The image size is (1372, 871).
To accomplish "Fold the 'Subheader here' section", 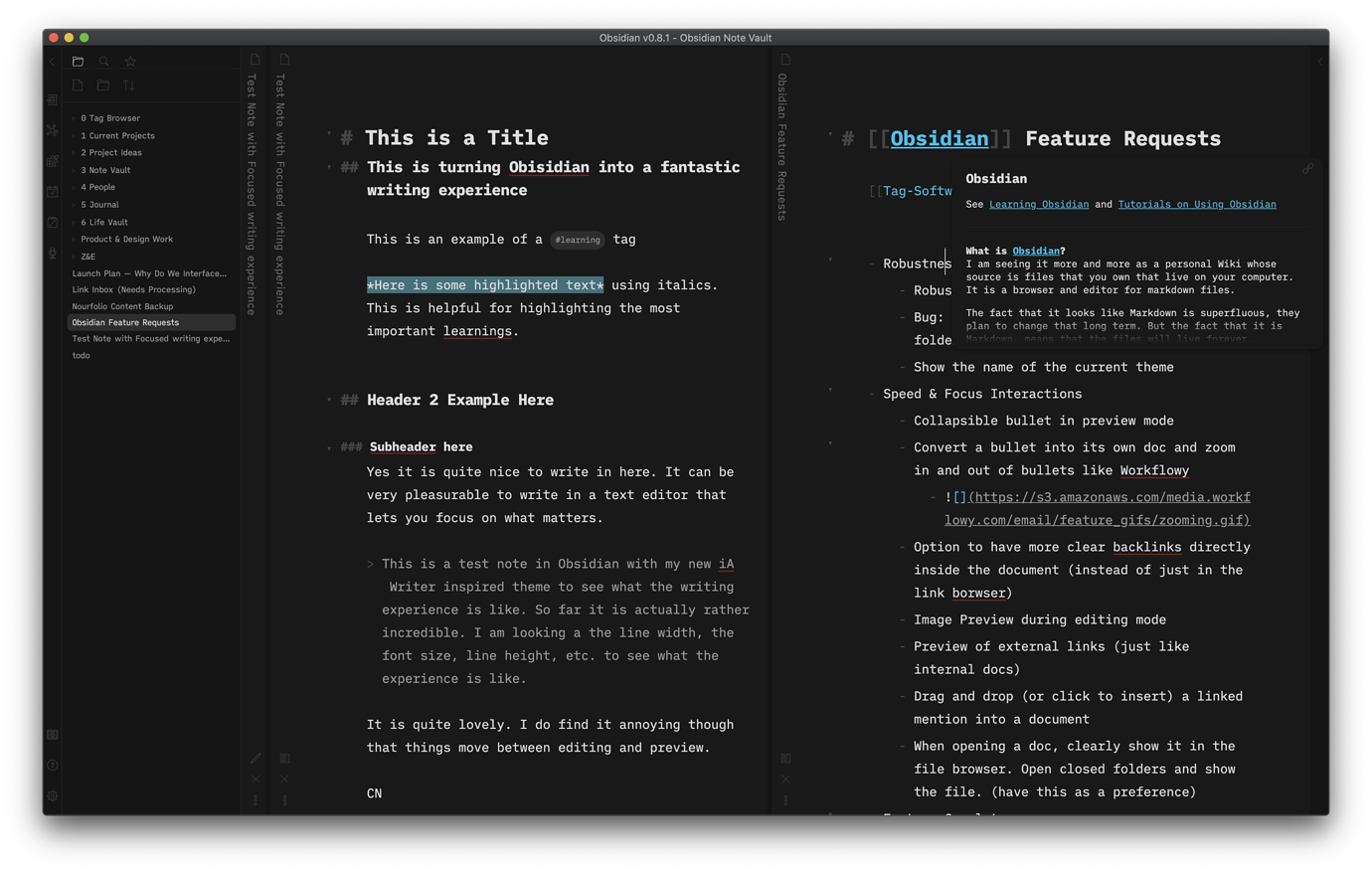I will click(329, 447).
